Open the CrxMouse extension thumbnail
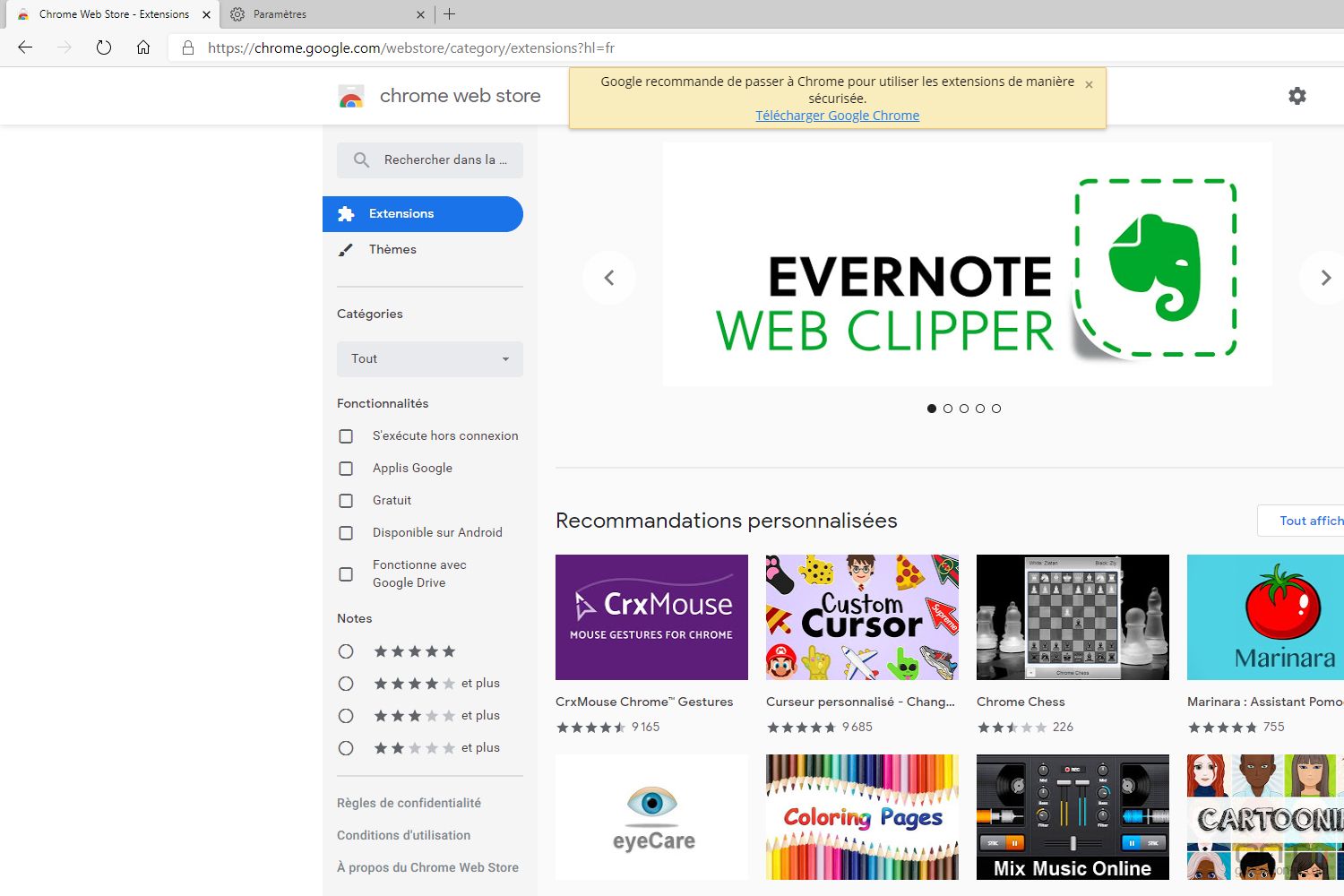The width and height of the screenshot is (1344, 896). 651,617
